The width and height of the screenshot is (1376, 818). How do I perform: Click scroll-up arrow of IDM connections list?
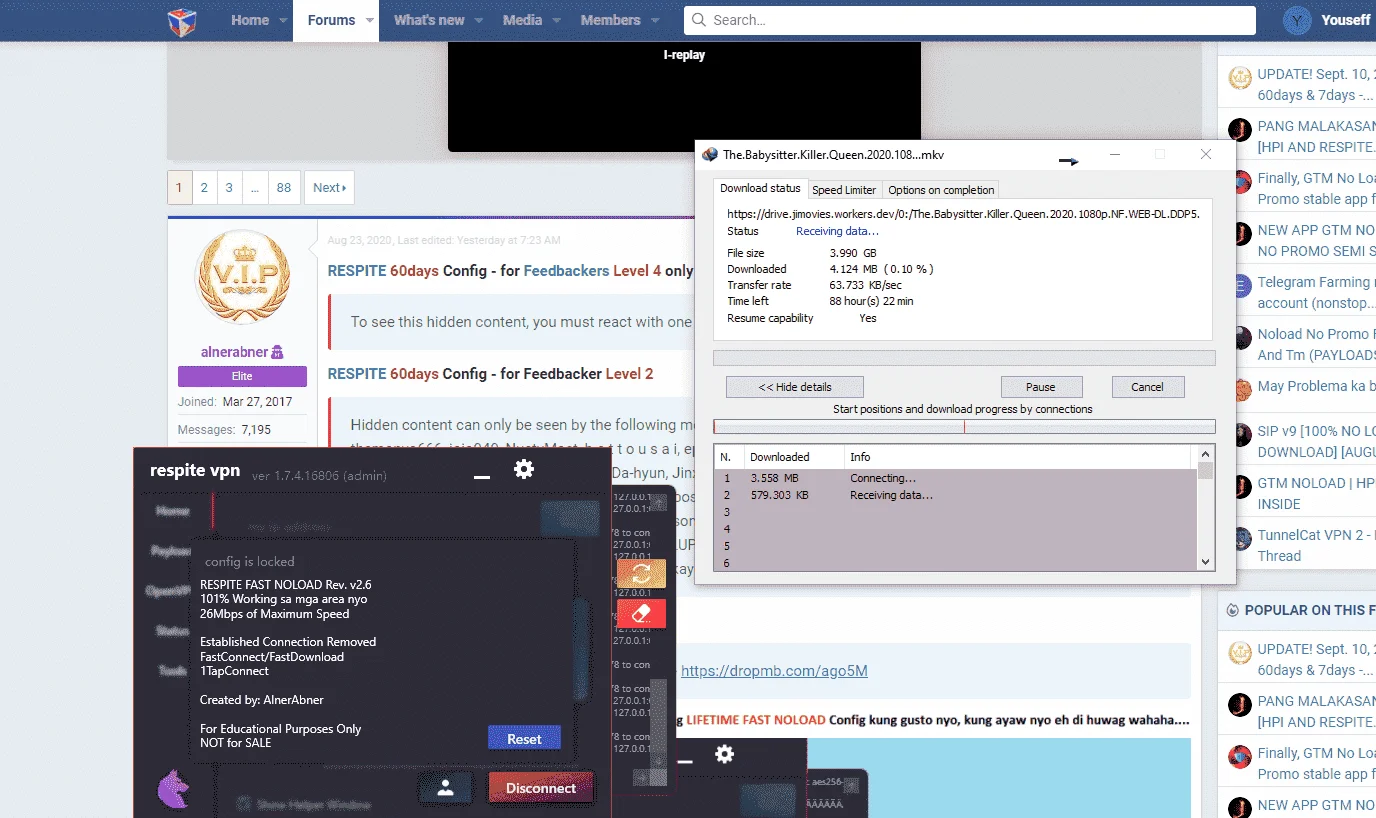click(1205, 456)
